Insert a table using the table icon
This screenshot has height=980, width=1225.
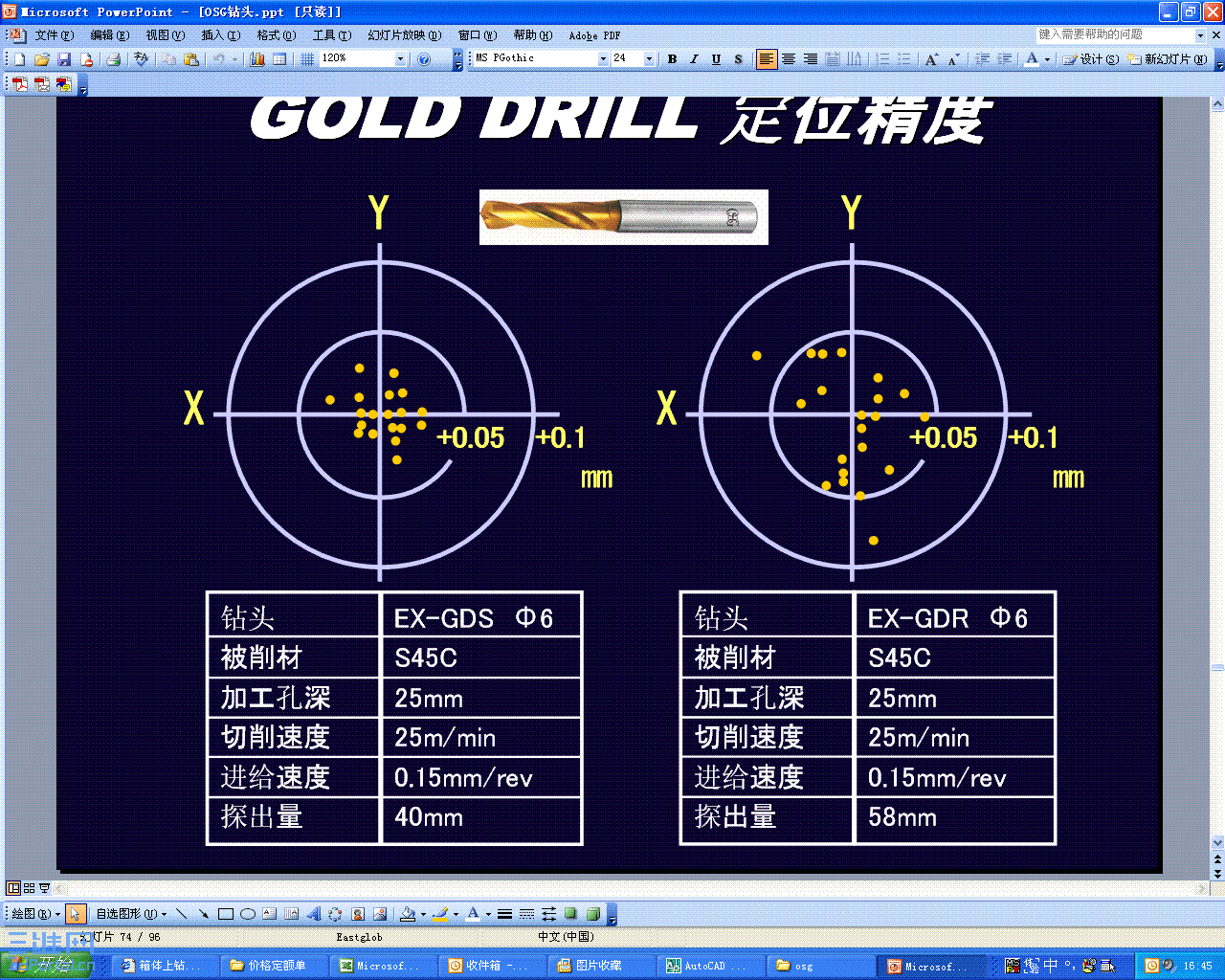[x=279, y=59]
